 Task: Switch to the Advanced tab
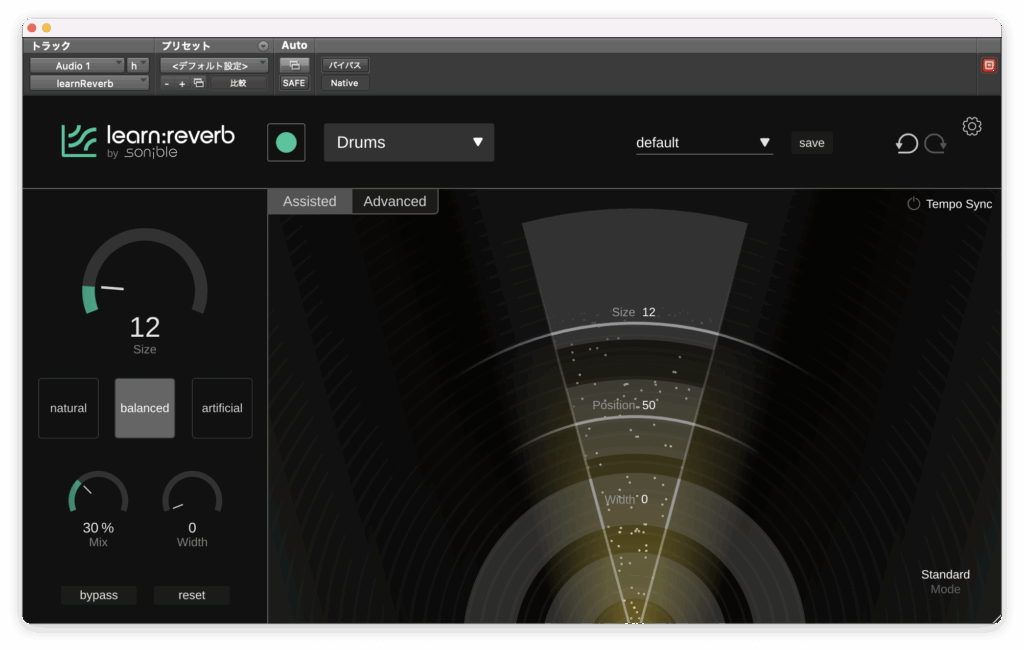[x=394, y=201]
